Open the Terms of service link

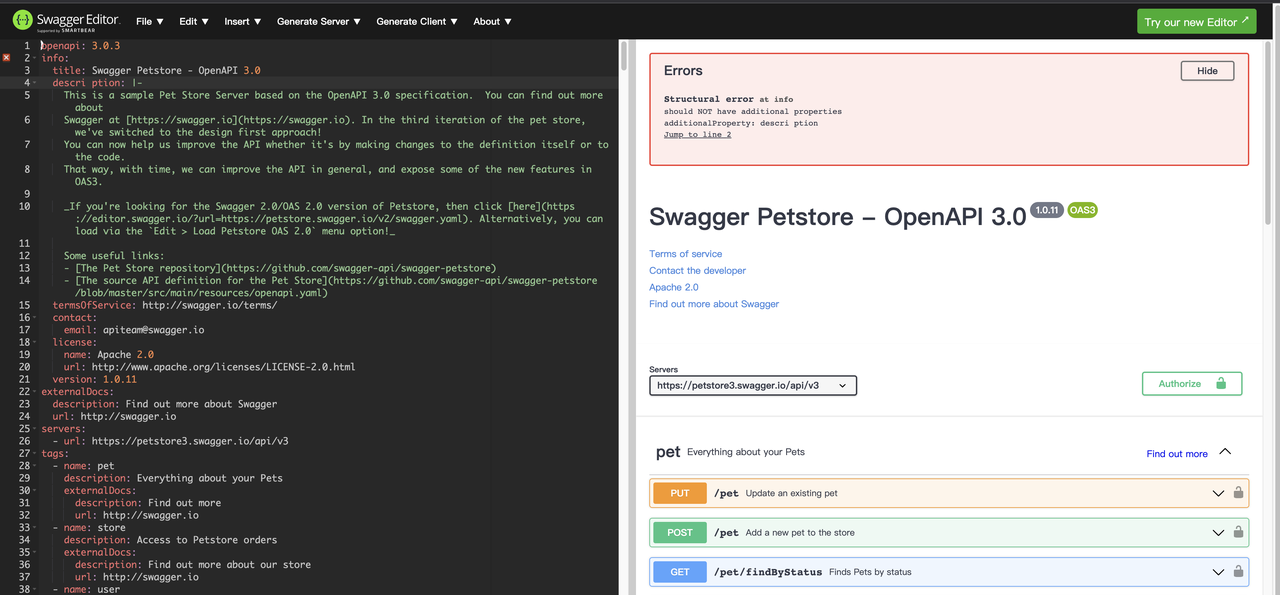[685, 253]
